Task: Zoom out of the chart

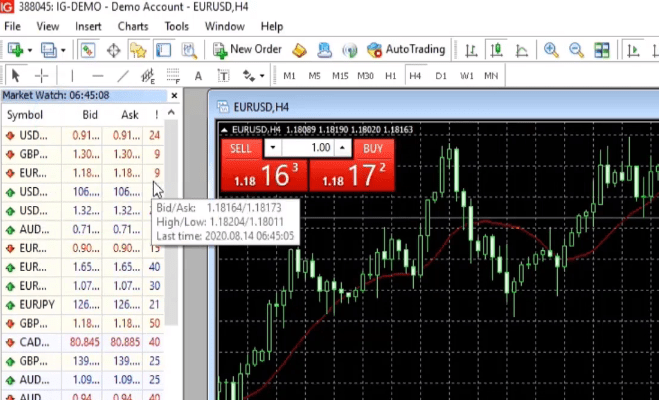Action: pyautogui.click(x=575, y=49)
